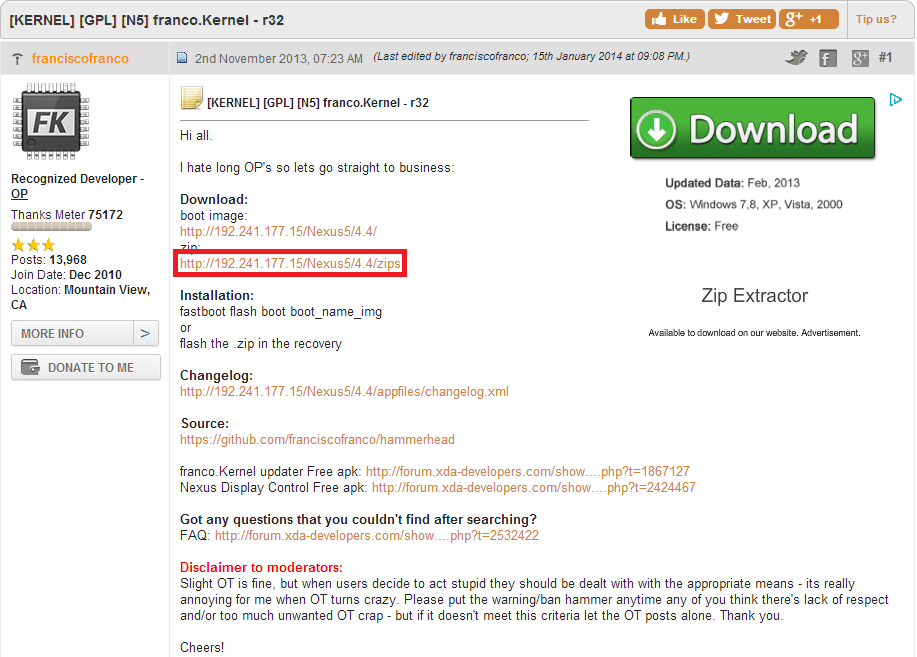Image resolution: width=917 pixels, height=657 pixels.
Task: Click the three gold stars rating
Action: click(x=33, y=245)
